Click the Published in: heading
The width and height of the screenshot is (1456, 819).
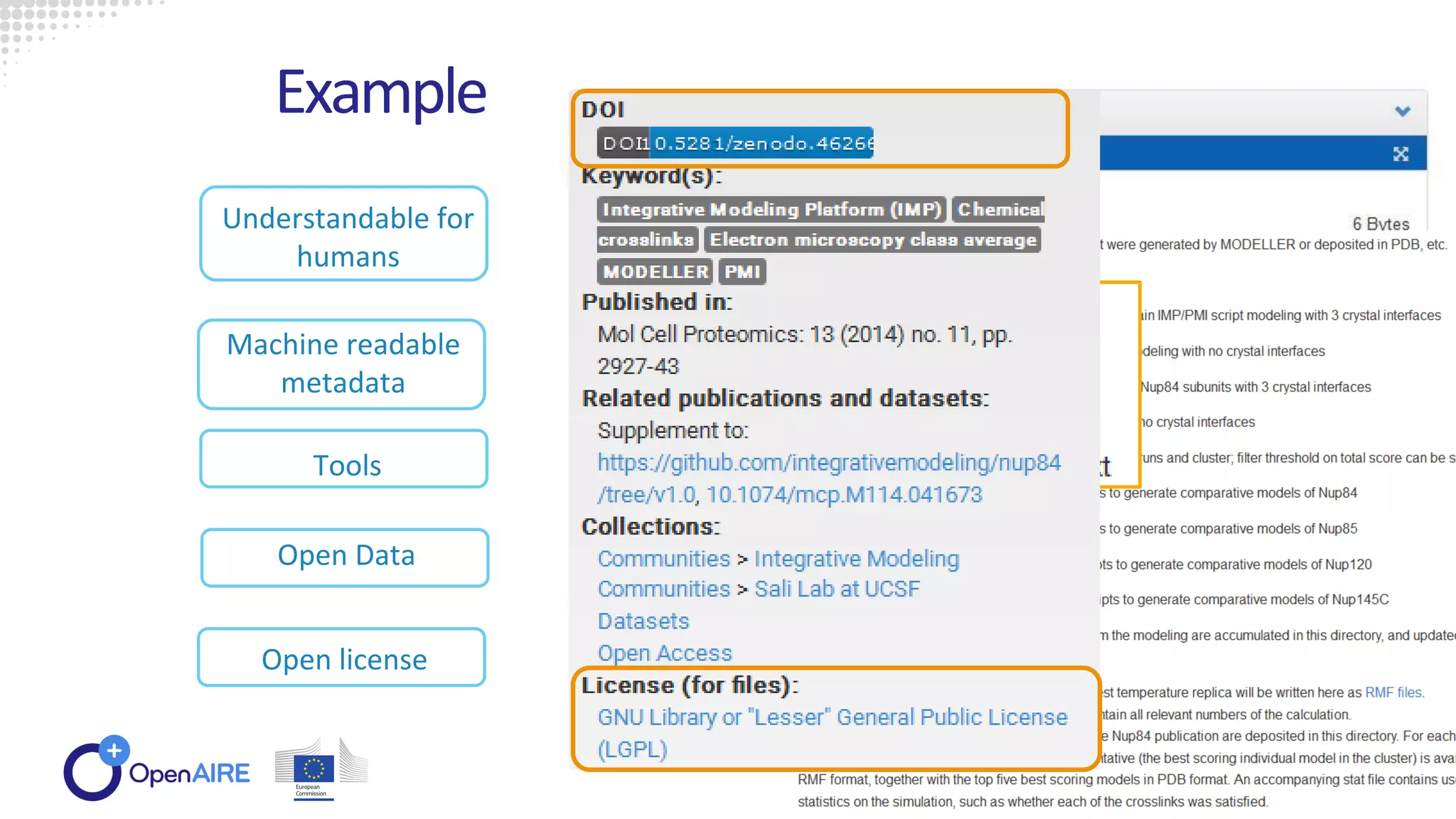pyautogui.click(x=657, y=302)
